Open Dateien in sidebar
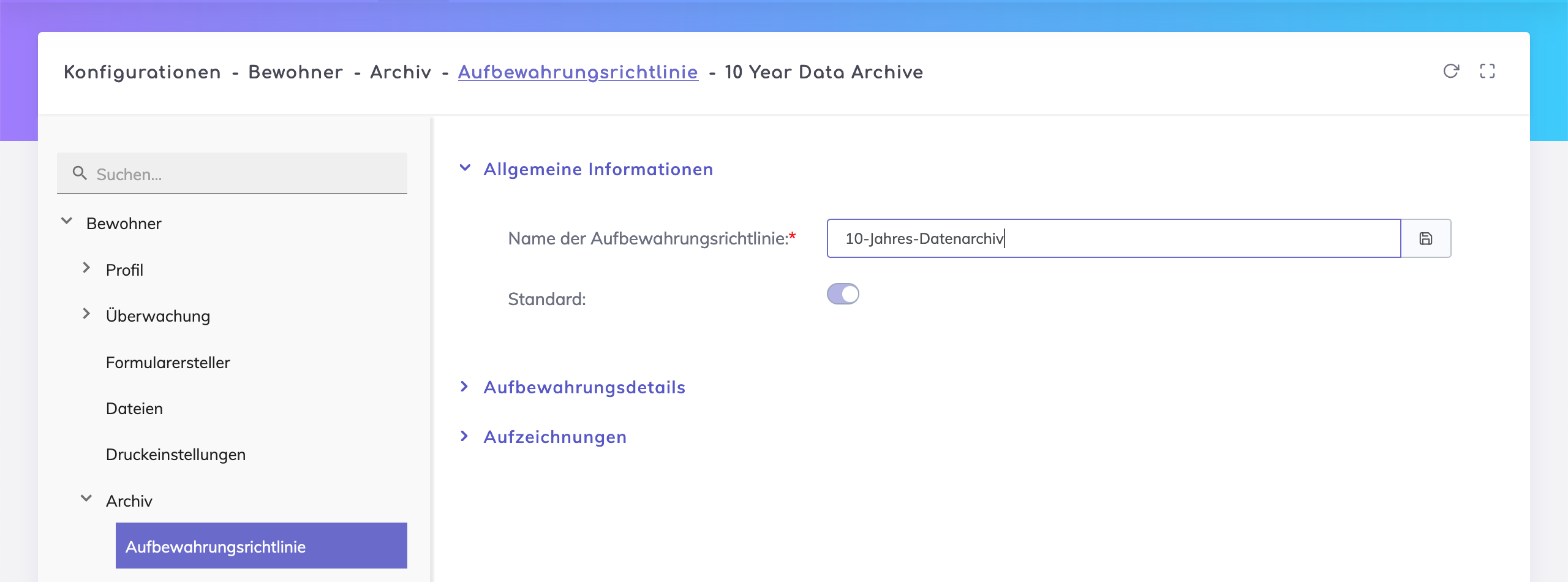The image size is (1568, 582). pos(134,409)
